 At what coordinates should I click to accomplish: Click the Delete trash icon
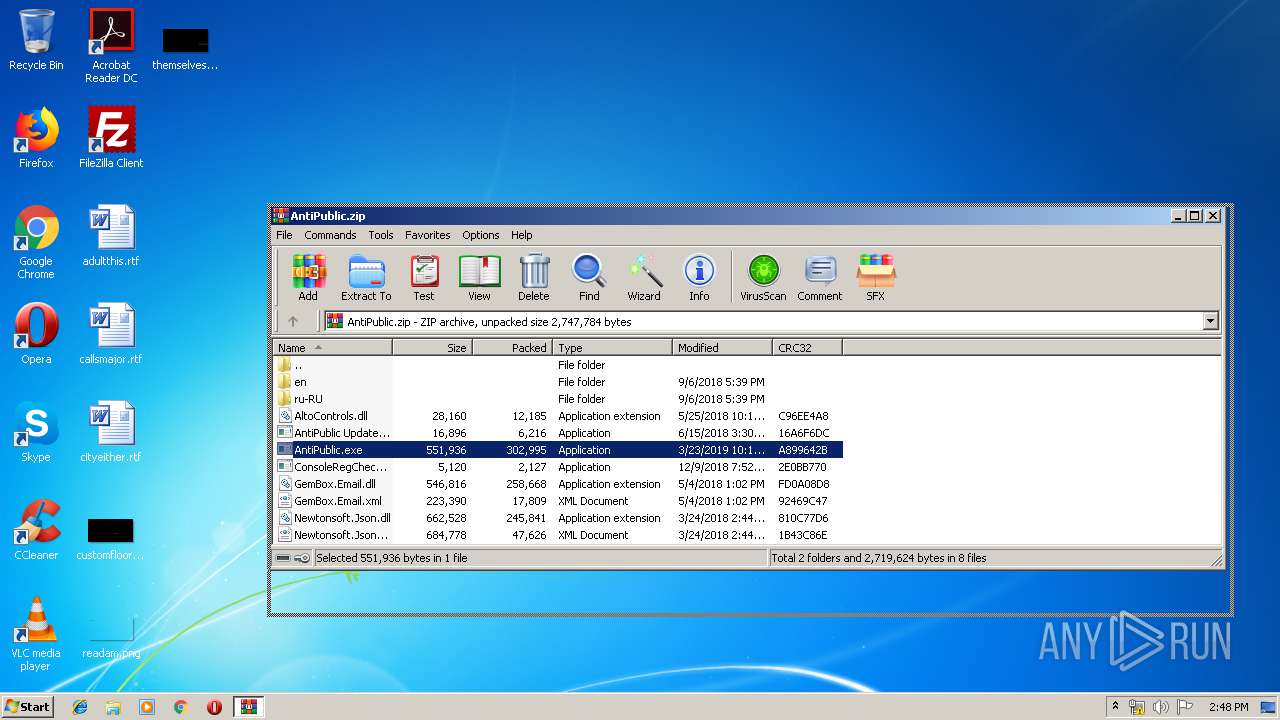tap(534, 277)
